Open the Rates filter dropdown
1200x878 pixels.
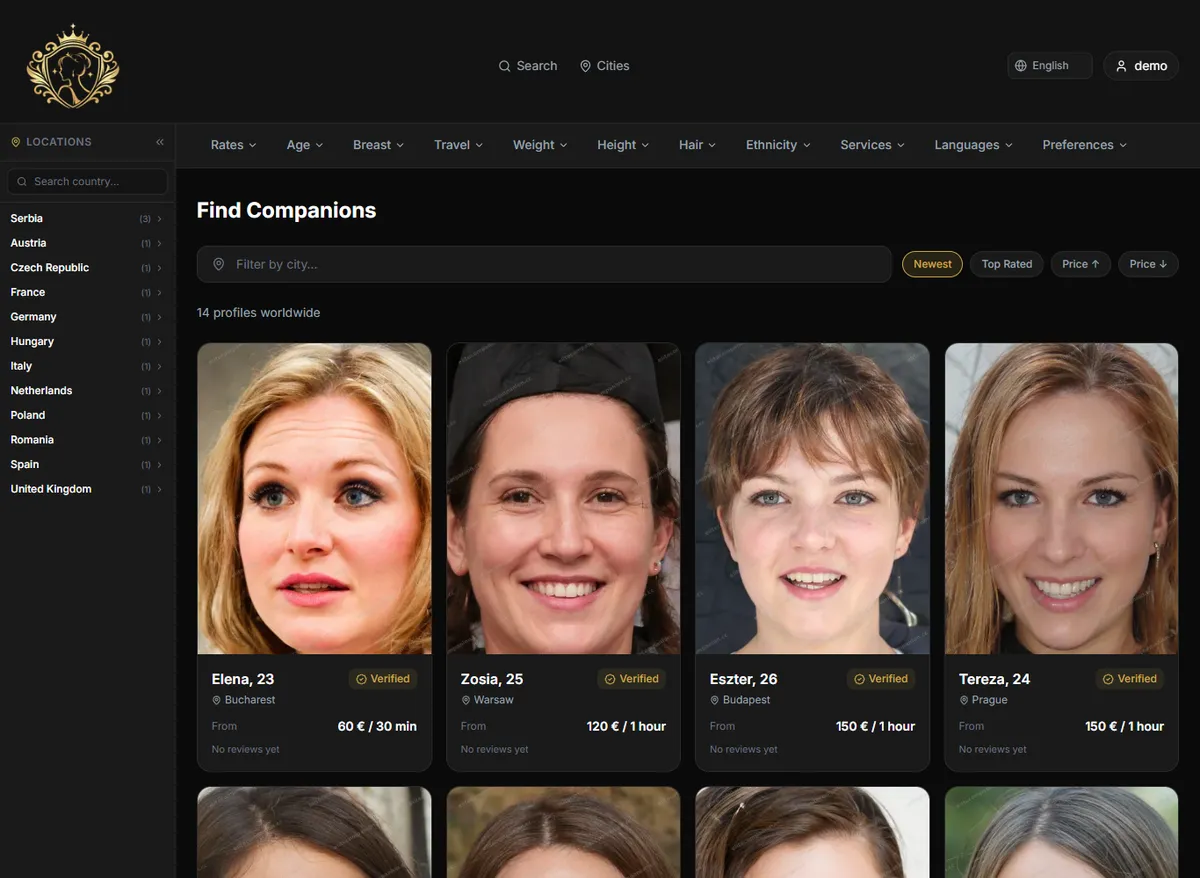click(x=233, y=145)
